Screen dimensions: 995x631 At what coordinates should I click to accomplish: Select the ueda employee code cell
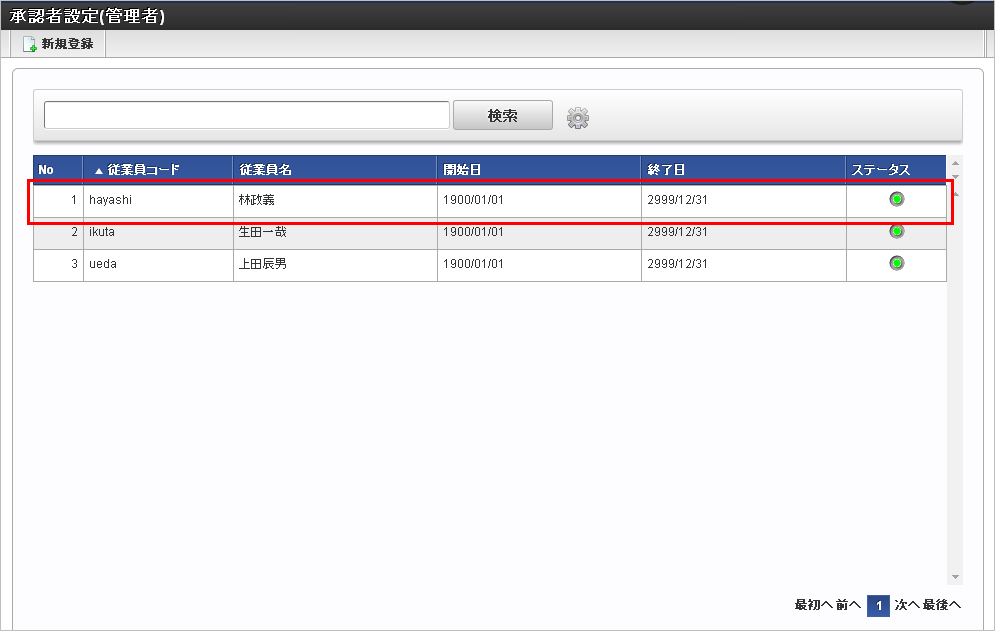[158, 265]
